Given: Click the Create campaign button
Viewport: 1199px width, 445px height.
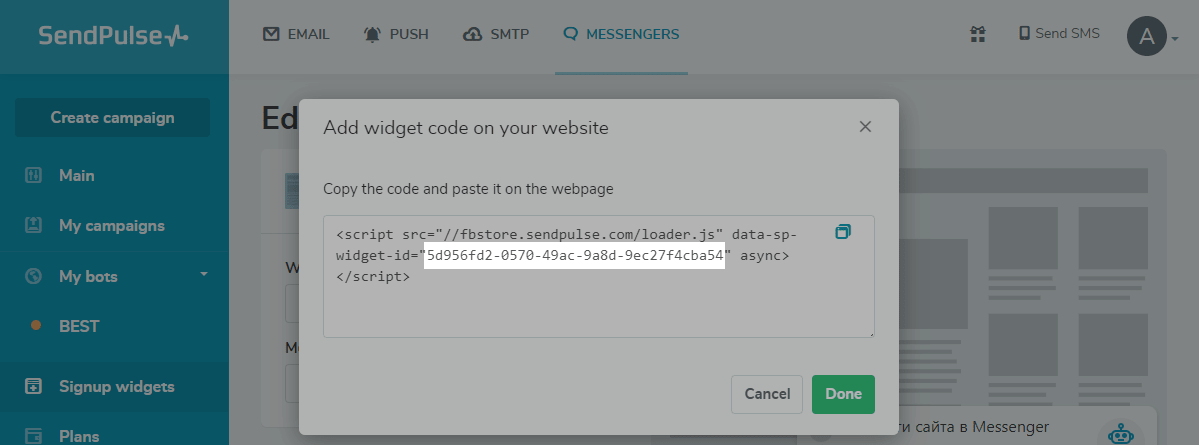Looking at the screenshot, I should (x=112, y=118).
